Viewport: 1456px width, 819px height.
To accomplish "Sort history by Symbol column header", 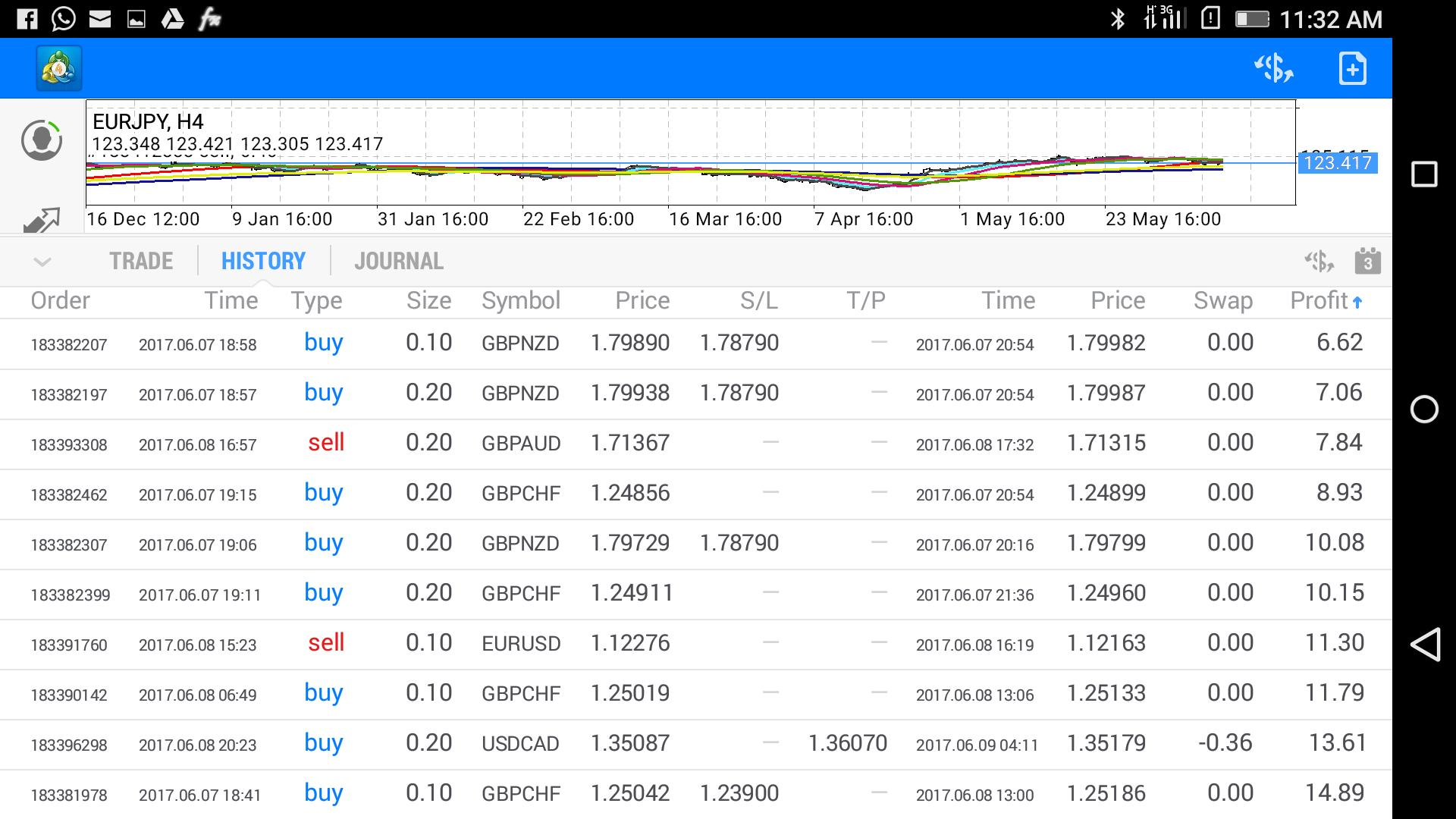I will 520,301.
